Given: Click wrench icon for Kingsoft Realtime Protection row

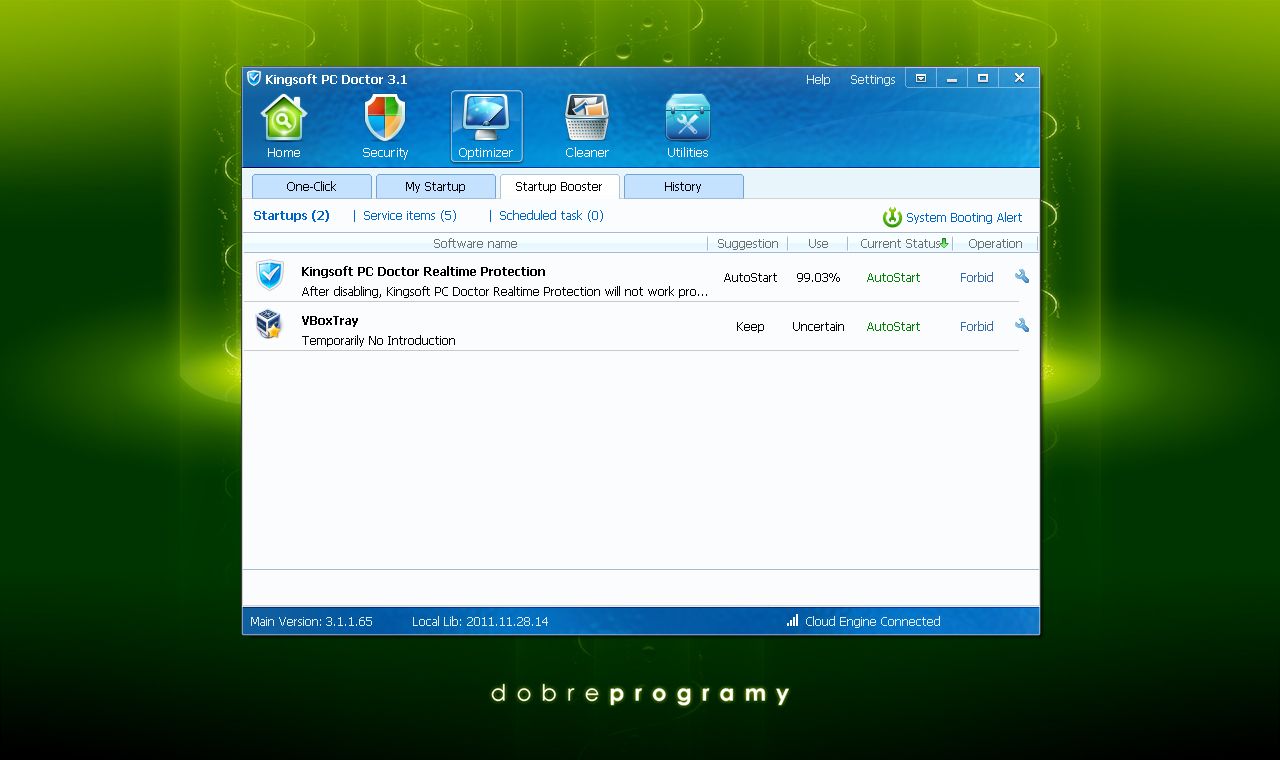Looking at the screenshot, I should point(1022,276).
